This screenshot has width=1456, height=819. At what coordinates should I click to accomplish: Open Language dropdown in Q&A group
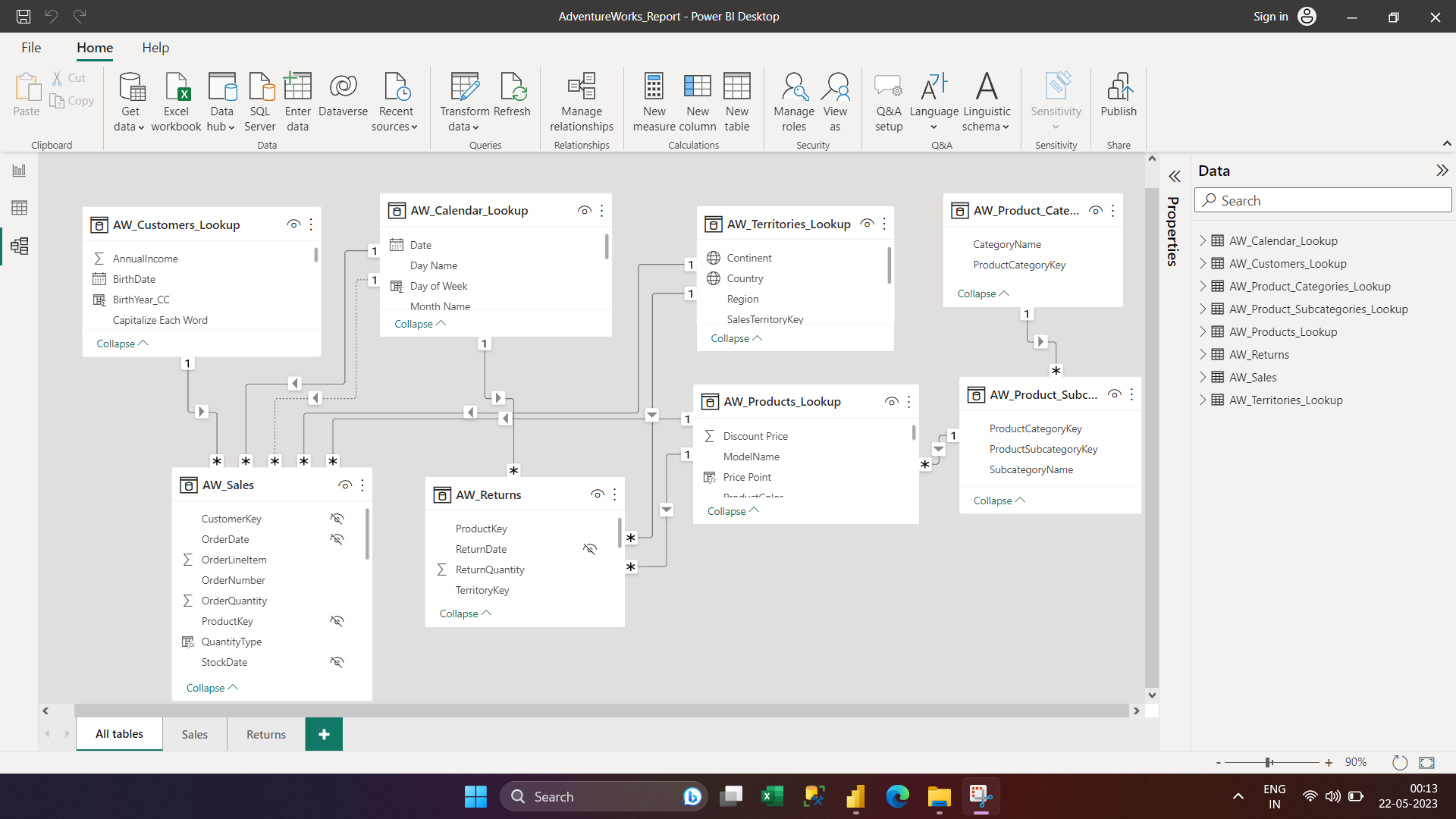point(934,102)
